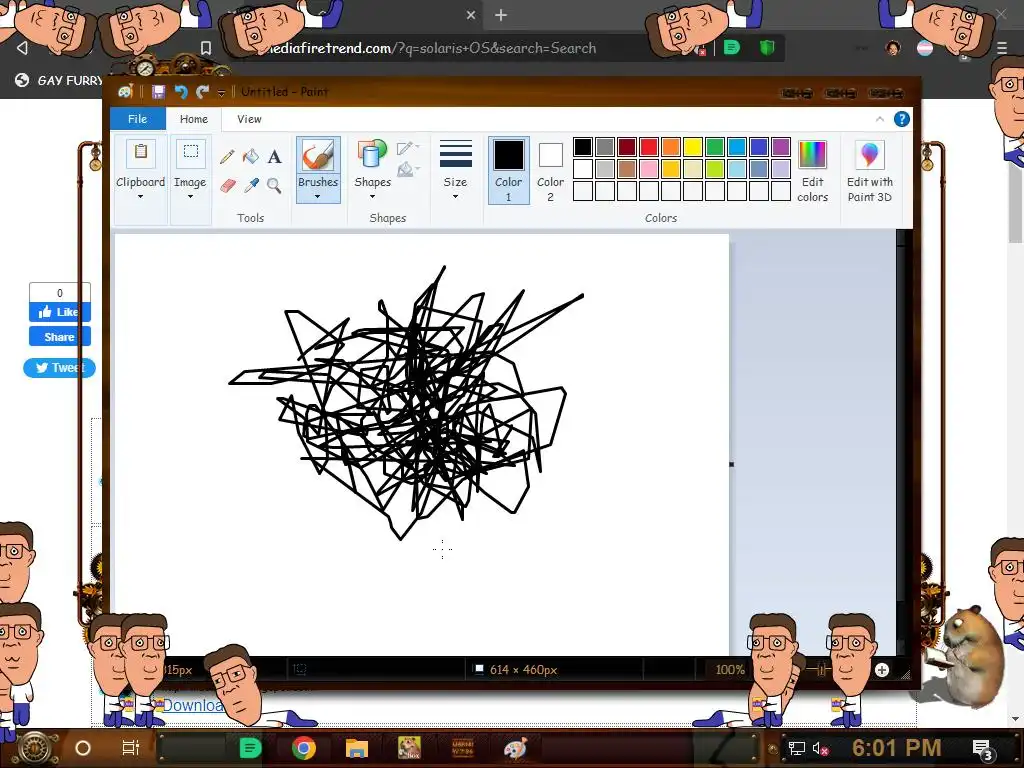This screenshot has width=1024, height=768.
Task: Pick the orange color swatch in top row
Action: (x=671, y=147)
